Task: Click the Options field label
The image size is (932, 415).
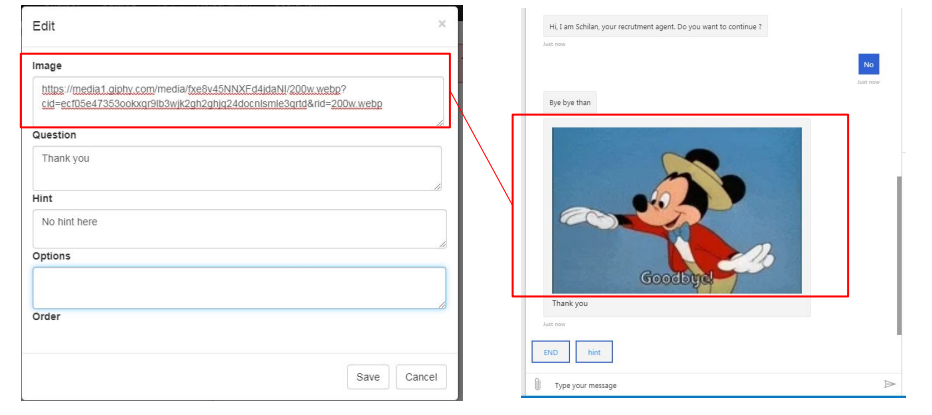Action: point(51,256)
